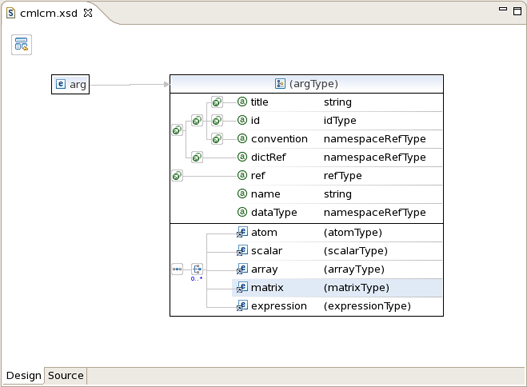Select the array element name
This screenshot has height=387, width=527.
click(265, 269)
